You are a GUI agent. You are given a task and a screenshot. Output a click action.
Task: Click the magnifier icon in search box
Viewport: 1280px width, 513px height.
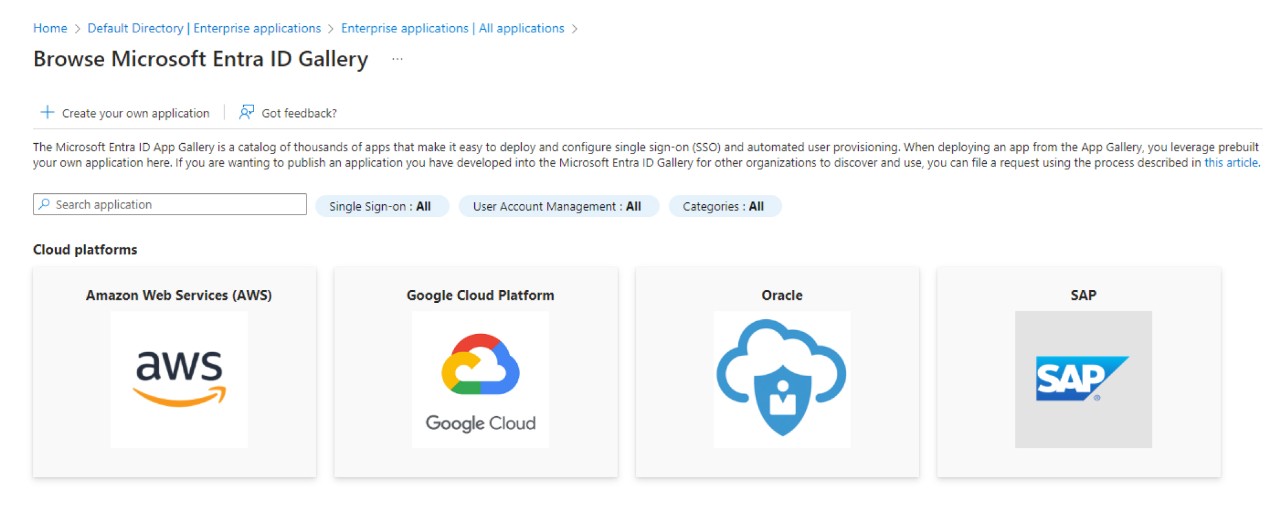44,205
